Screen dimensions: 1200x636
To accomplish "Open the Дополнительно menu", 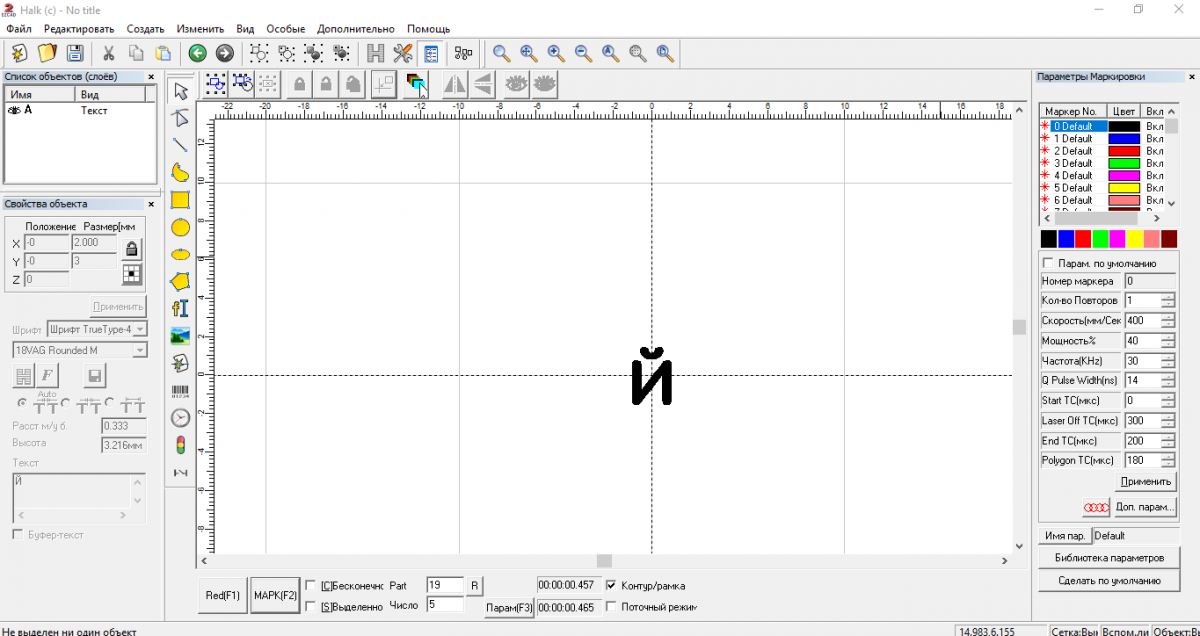I will pyautogui.click(x=356, y=29).
